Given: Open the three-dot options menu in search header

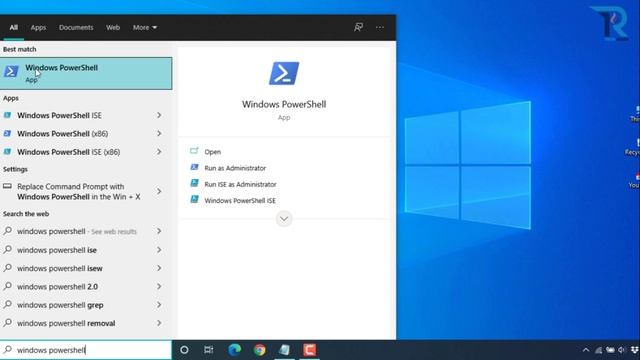Looking at the screenshot, I should (x=380, y=27).
